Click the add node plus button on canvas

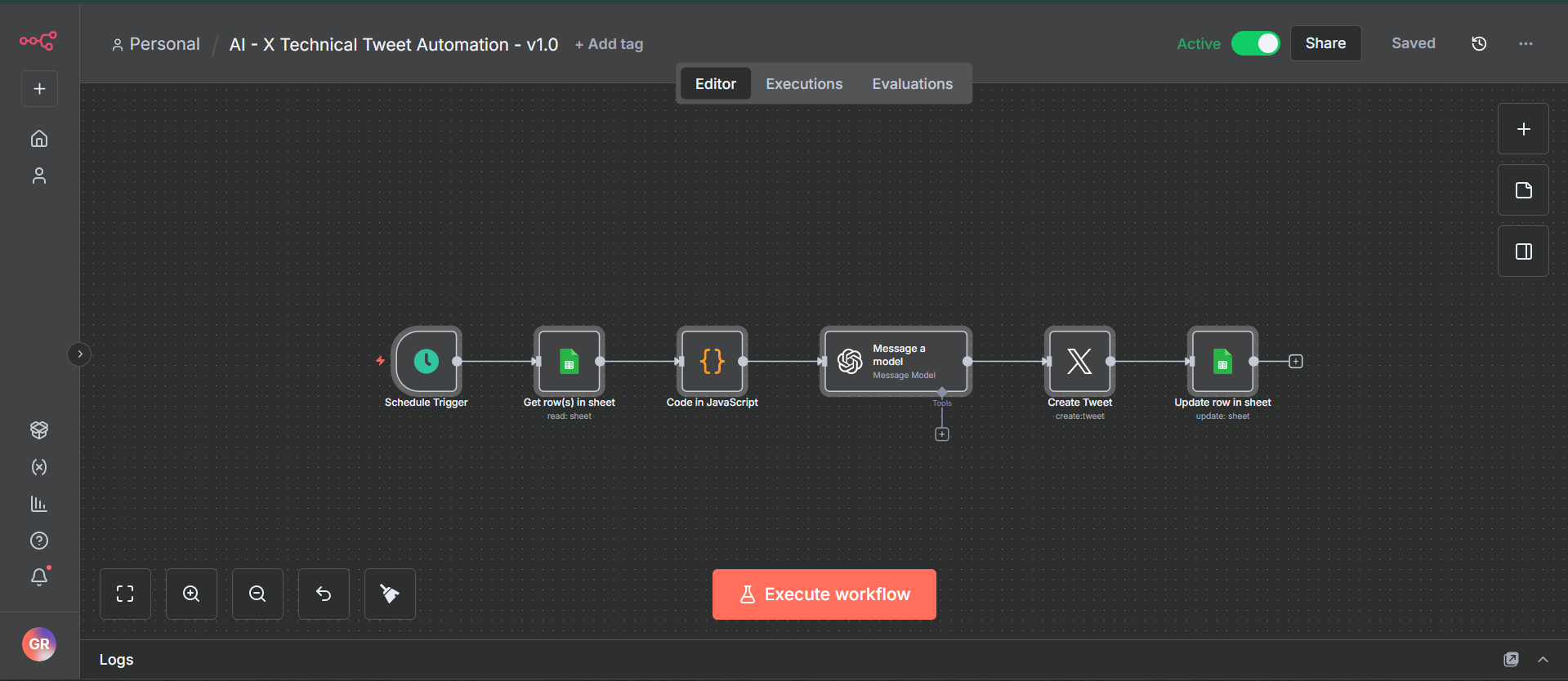(1523, 129)
